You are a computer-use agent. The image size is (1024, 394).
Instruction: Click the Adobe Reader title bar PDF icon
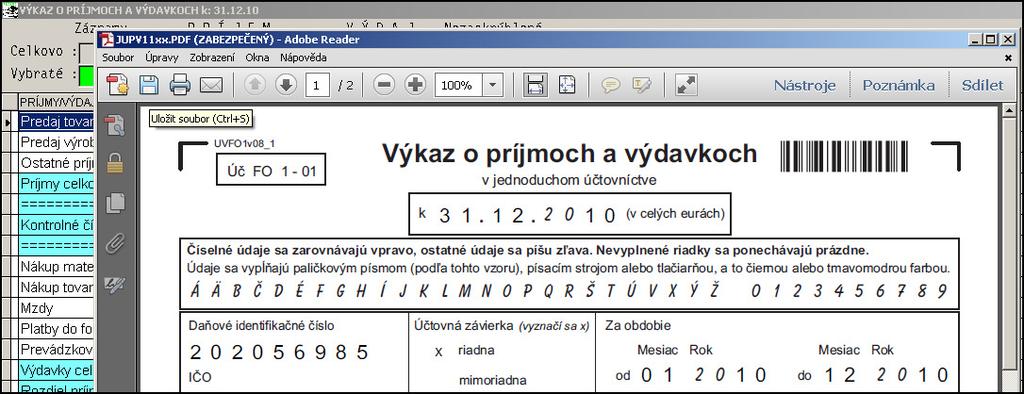pyautogui.click(x=106, y=39)
